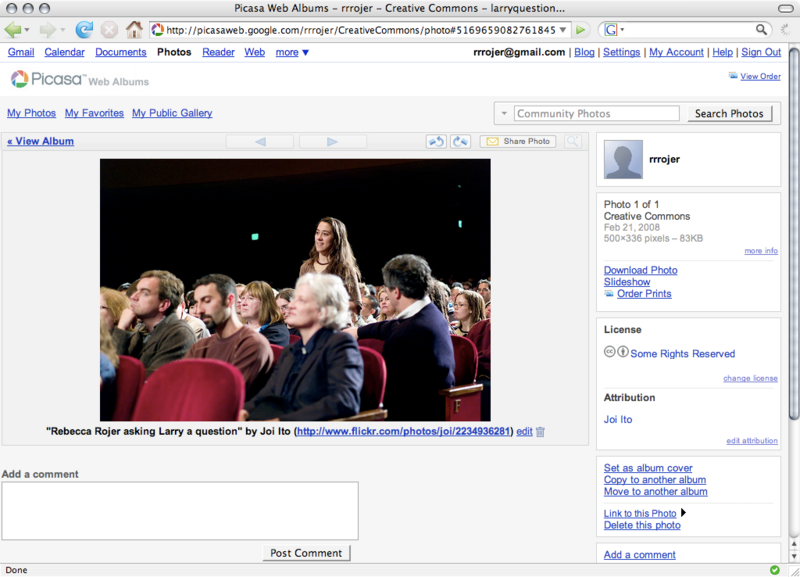Click the zoom magnifier icon beside Share Photo

pyautogui.click(x=573, y=141)
